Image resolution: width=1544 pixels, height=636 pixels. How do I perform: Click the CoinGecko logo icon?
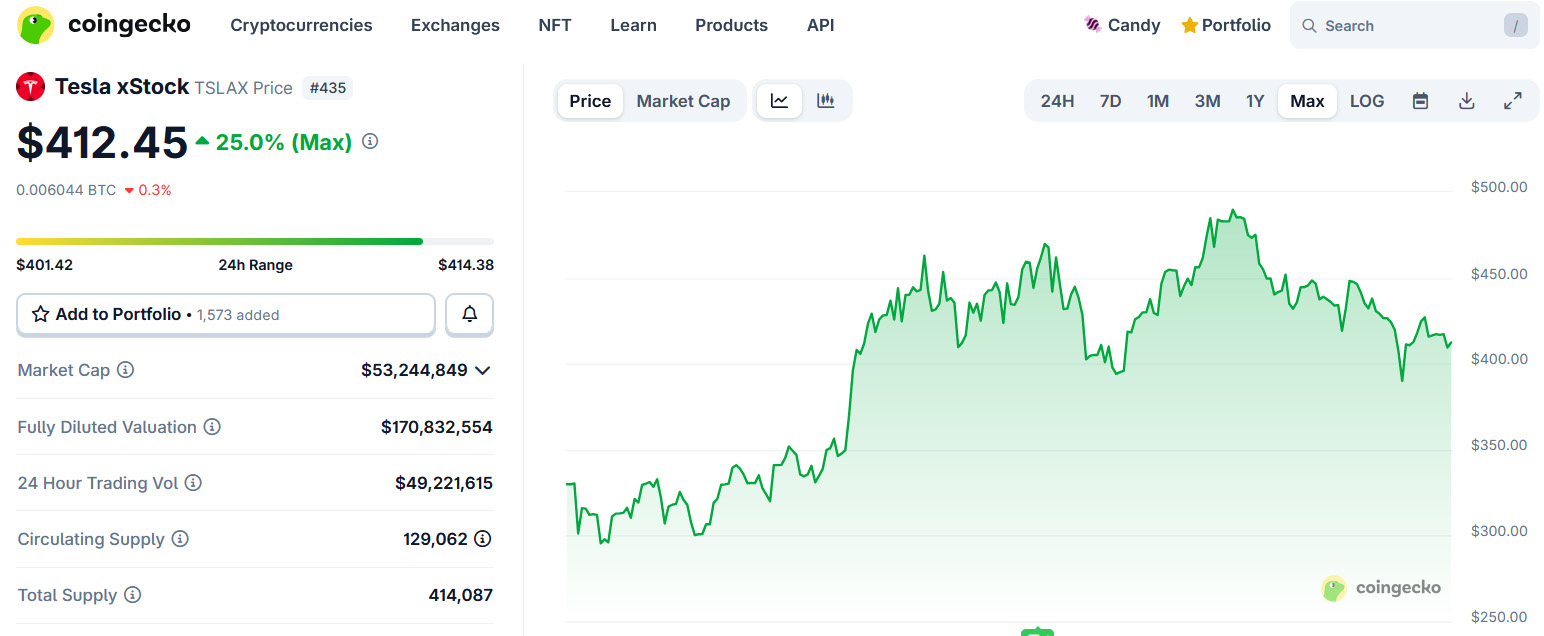[x=37, y=25]
